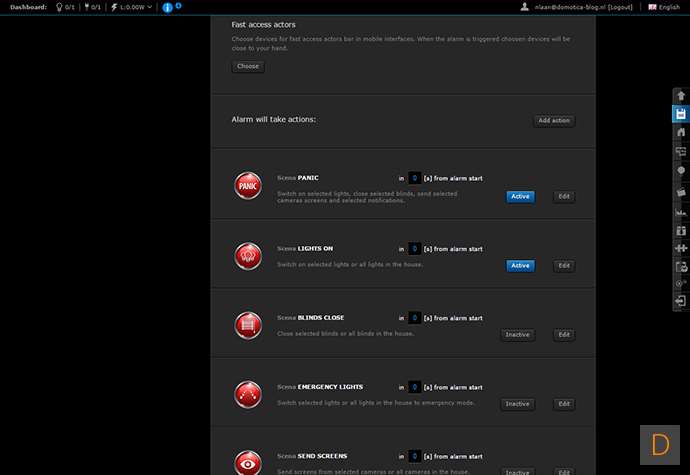690x475 pixels.
Task: Click the highlighted save disk sidebar icon
Action: (x=681, y=114)
